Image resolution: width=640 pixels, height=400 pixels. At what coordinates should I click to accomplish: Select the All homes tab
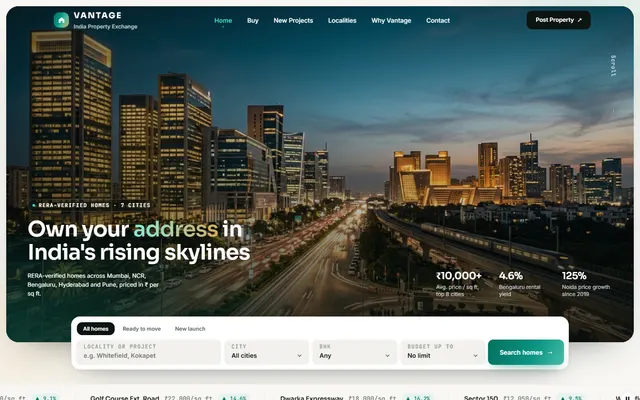tap(96, 329)
